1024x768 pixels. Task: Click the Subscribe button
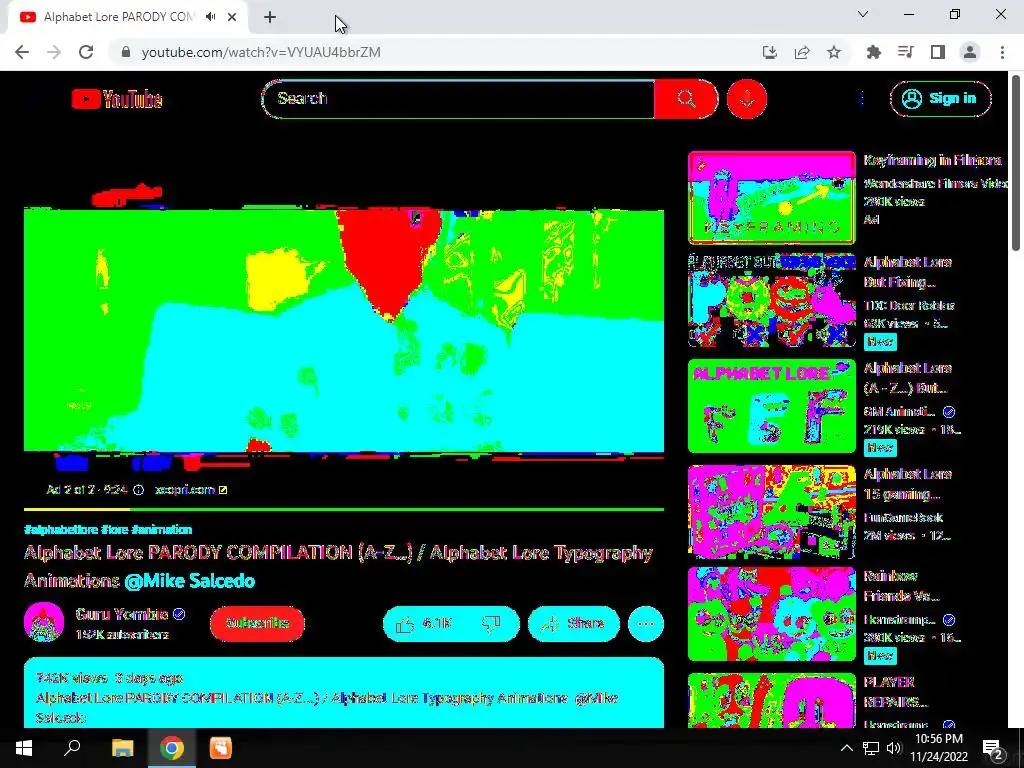257,623
